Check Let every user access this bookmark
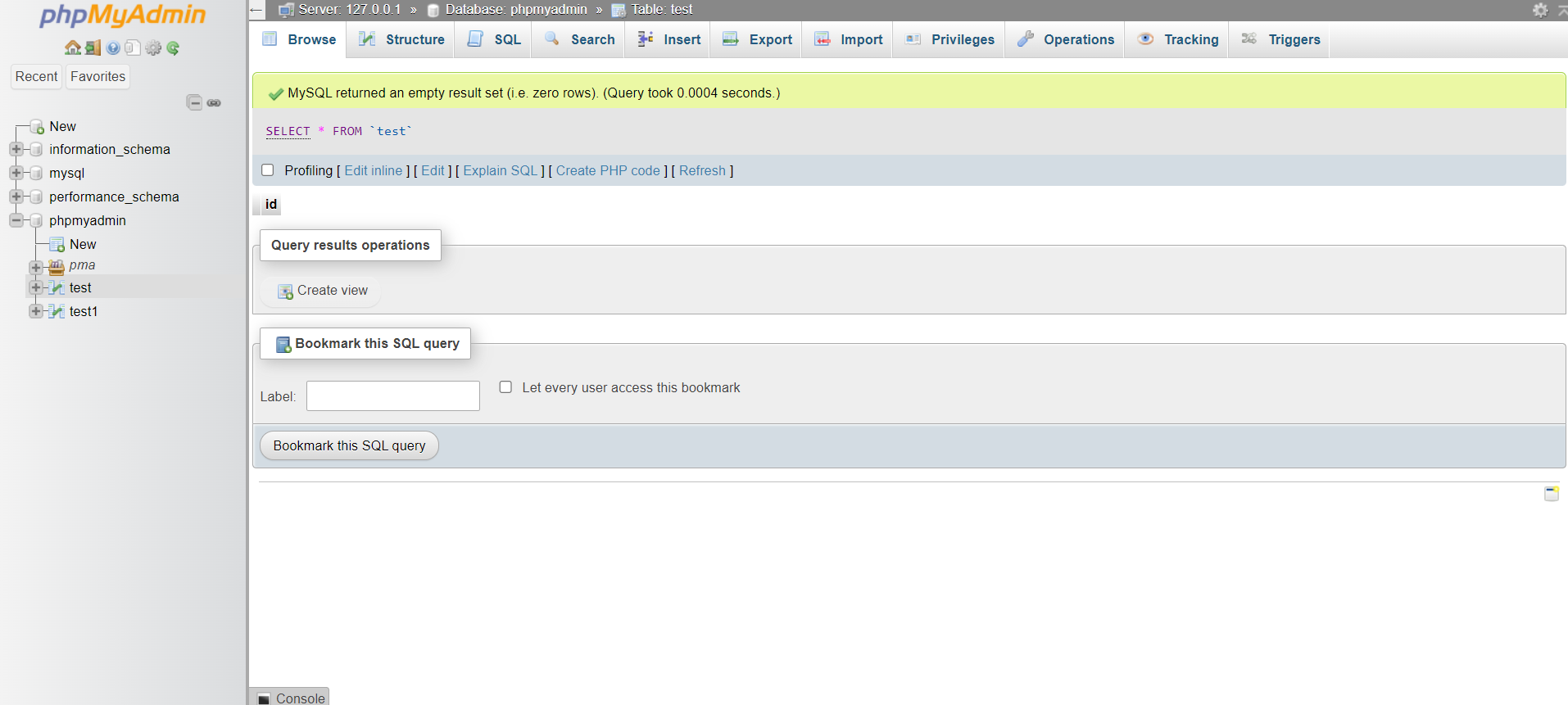1568x705 pixels. [x=505, y=387]
